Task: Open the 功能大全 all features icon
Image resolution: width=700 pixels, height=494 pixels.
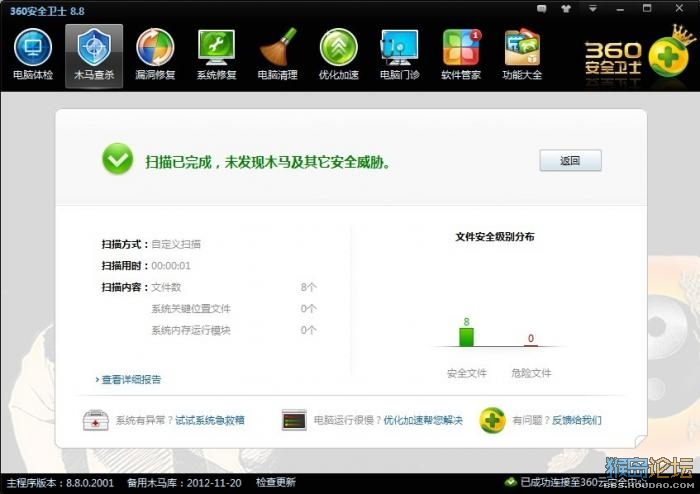Action: coord(522,54)
